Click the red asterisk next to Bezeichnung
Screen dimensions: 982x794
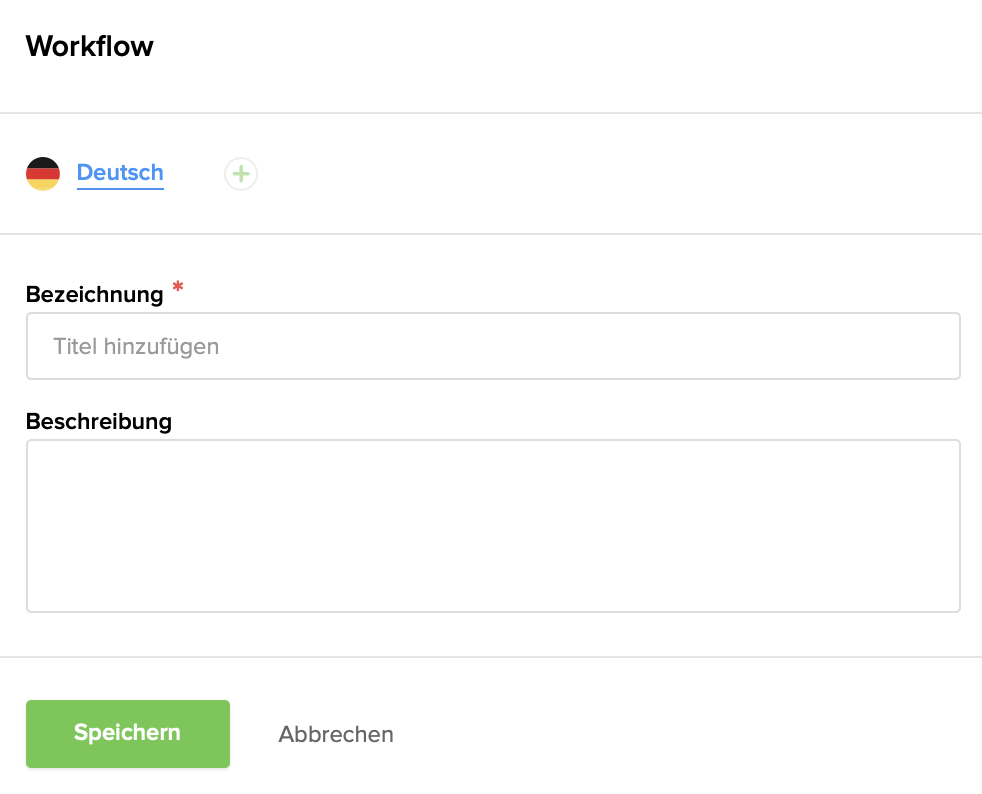(177, 288)
